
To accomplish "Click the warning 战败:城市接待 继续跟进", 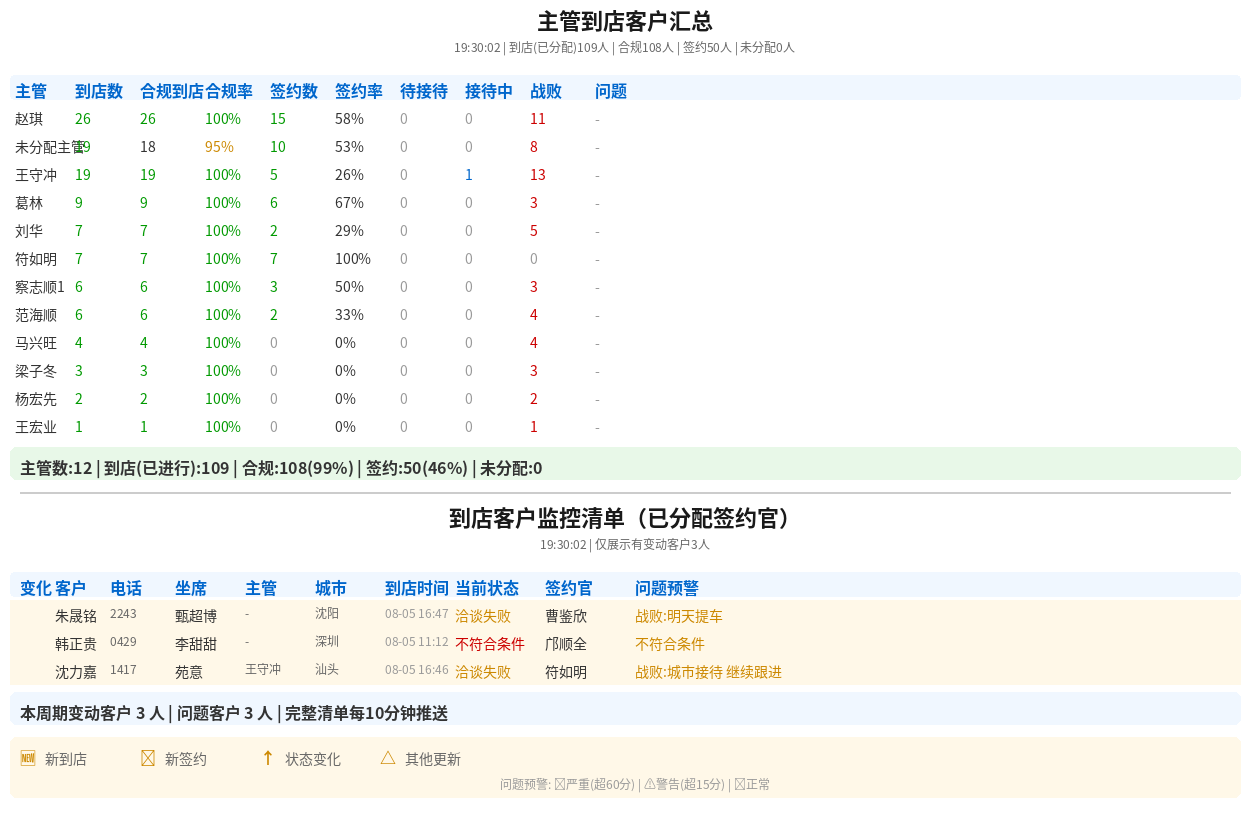I will tap(708, 672).
